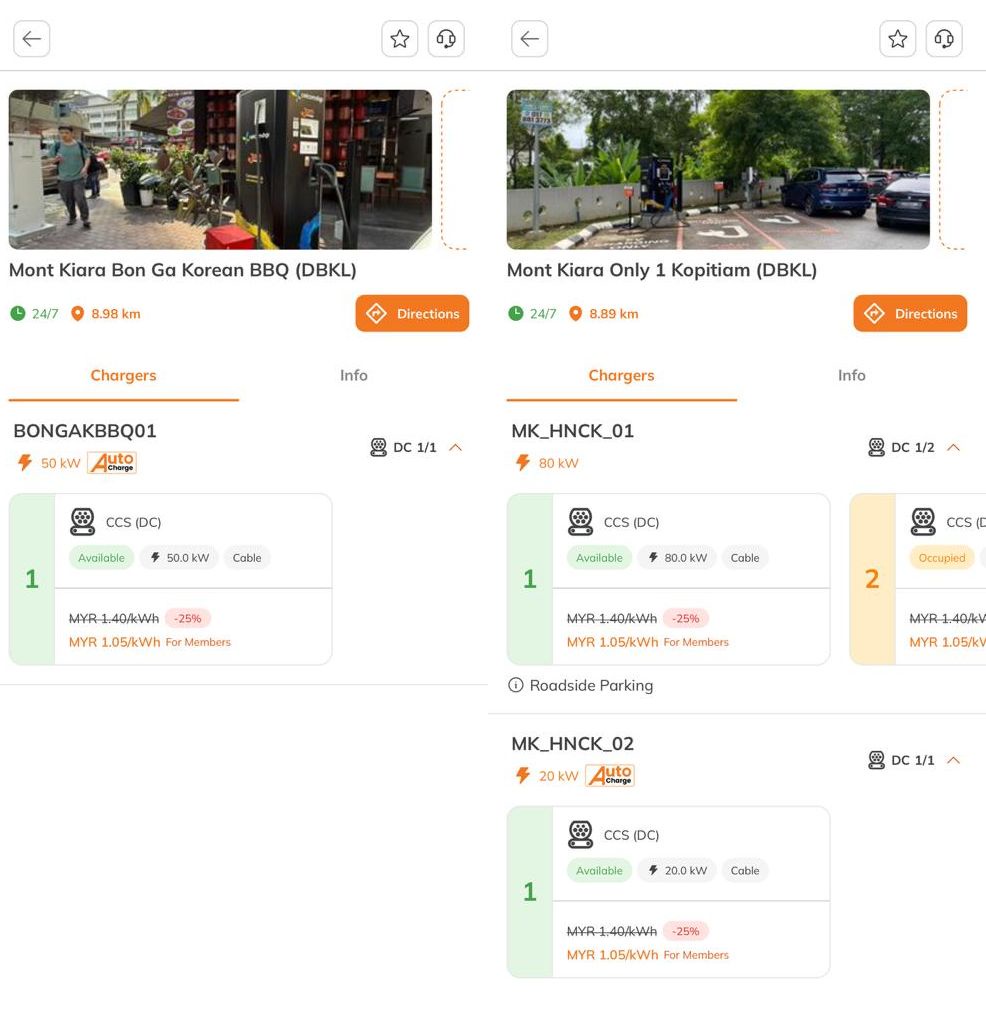Image resolution: width=986 pixels, height=1019 pixels.
Task: Tap Occupied status on MK_HNCK_01 connector 2
Action: point(942,558)
